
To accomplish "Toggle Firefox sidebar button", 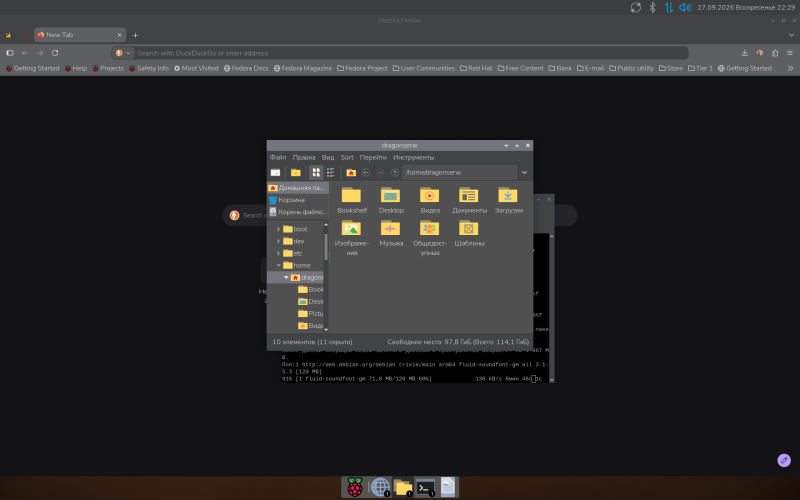I will coord(10,53).
